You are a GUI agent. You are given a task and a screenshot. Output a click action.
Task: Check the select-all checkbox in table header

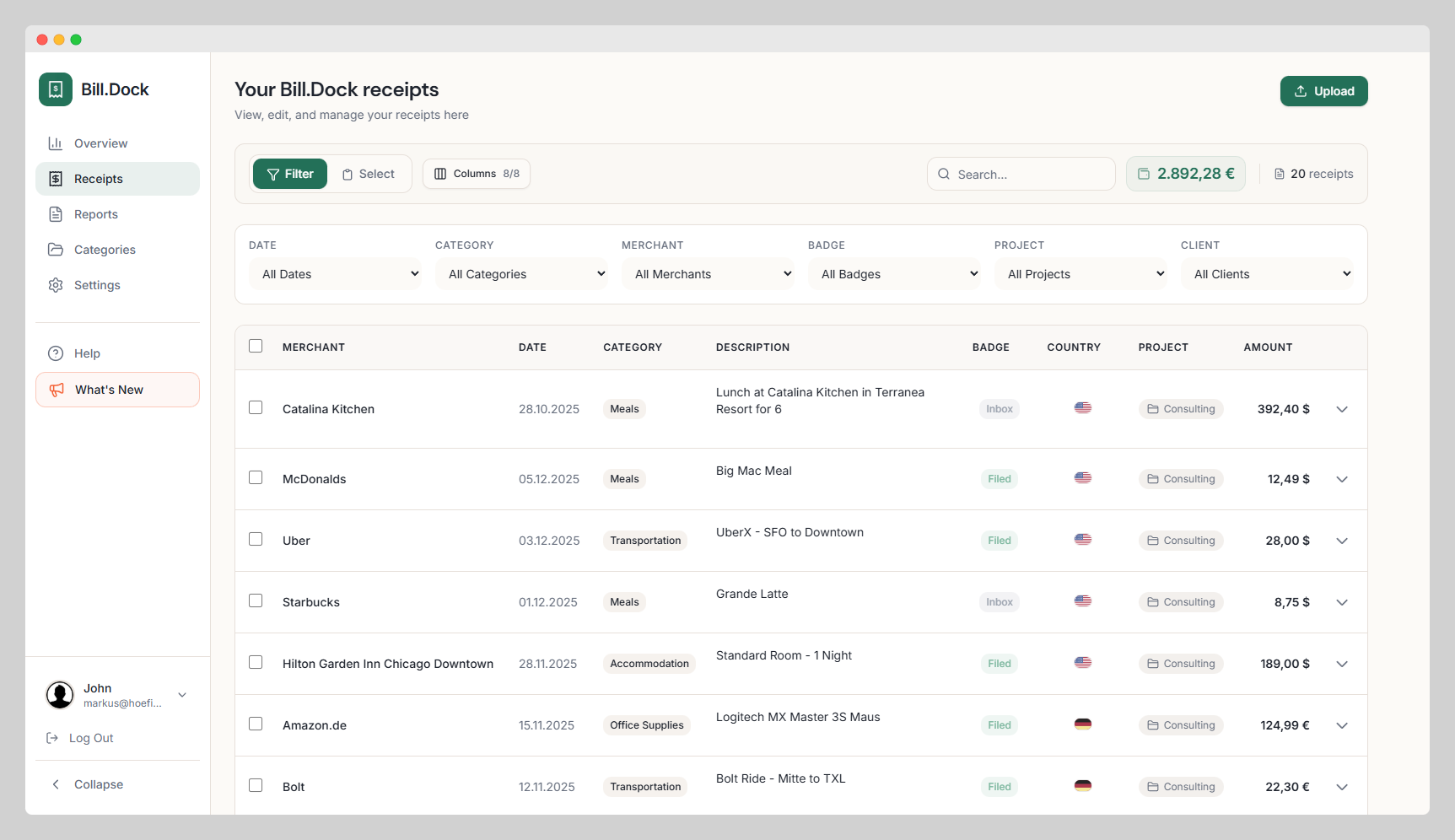[256, 346]
